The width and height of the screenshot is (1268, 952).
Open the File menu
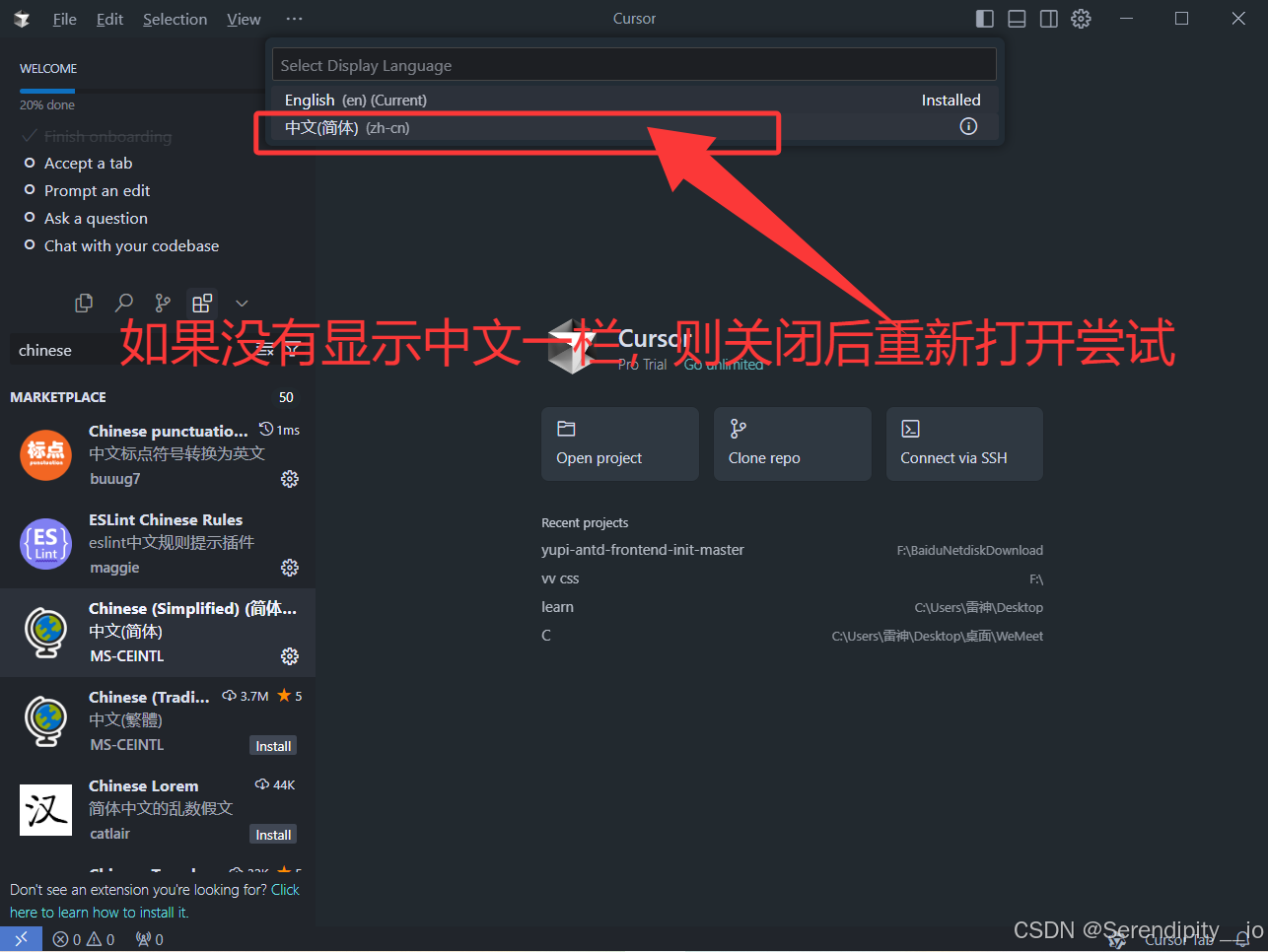coord(64,19)
